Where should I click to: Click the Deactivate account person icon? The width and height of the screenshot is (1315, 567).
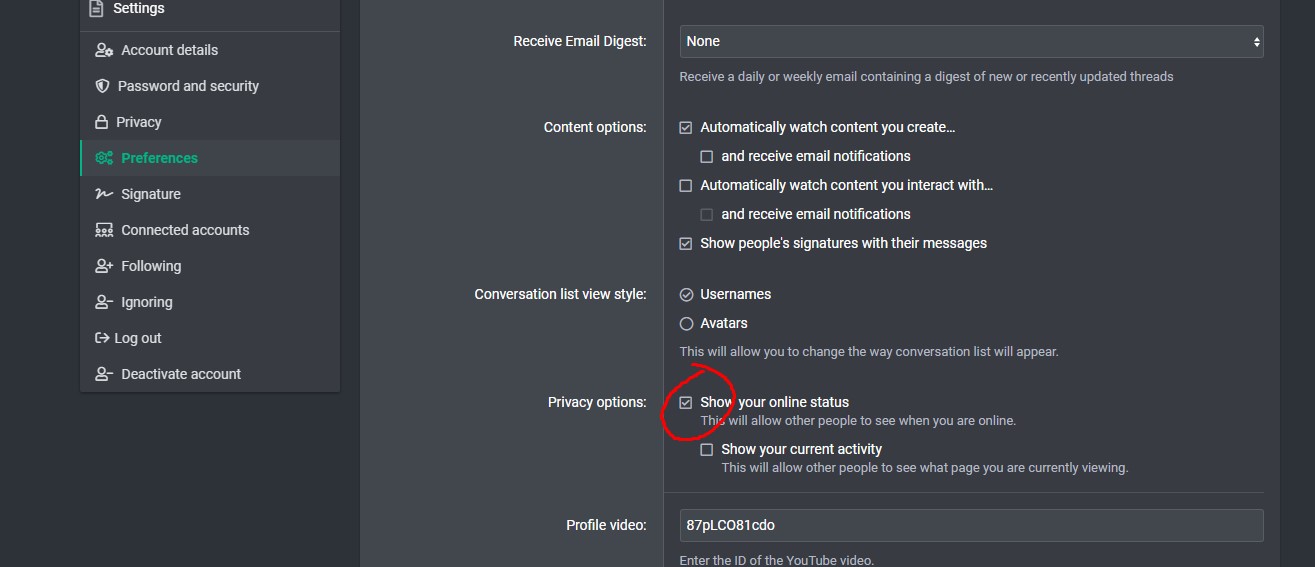(103, 374)
